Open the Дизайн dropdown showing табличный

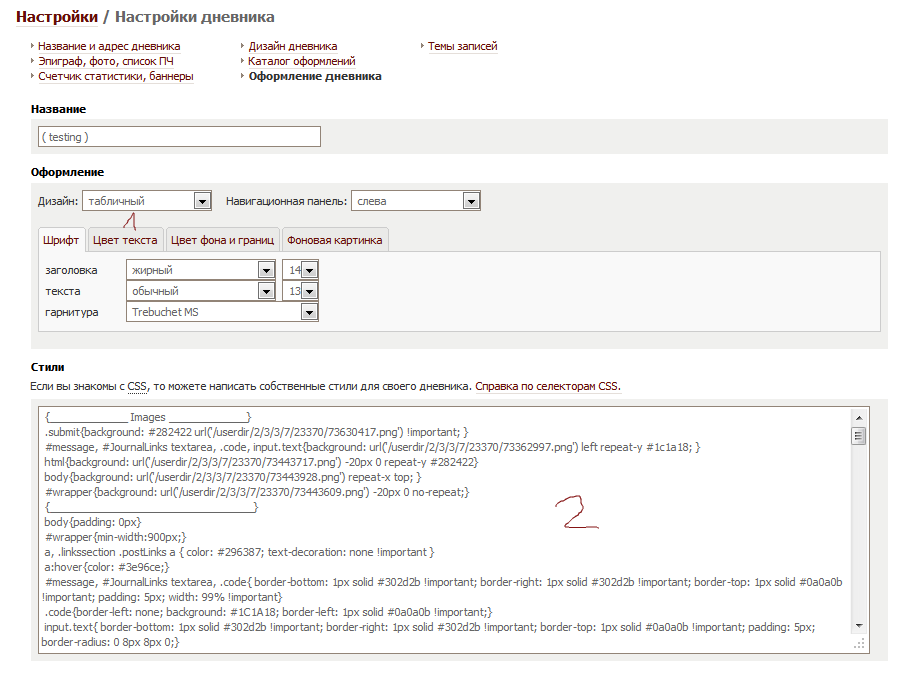[147, 201]
